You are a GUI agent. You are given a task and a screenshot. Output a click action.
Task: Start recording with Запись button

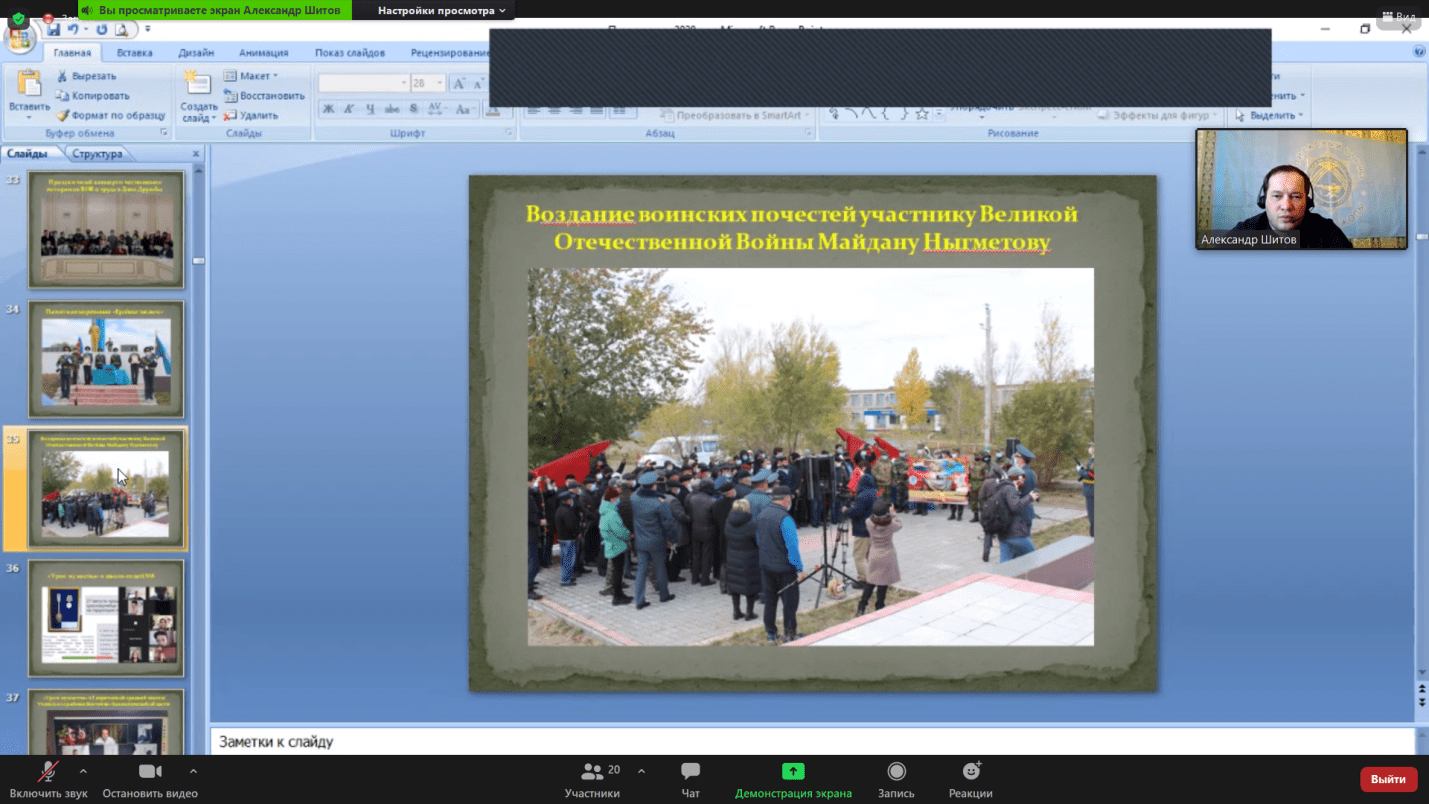896,772
